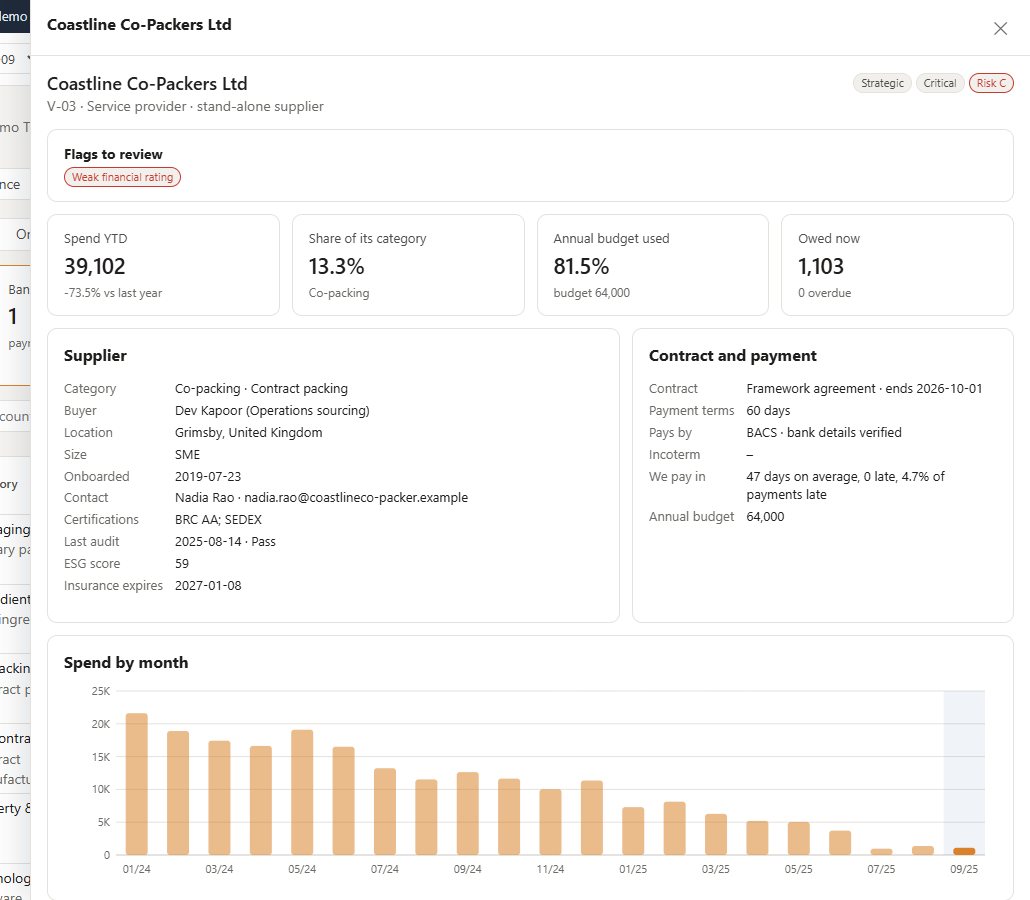The width and height of the screenshot is (1030, 900).
Task: Click the 01/24 bar in Spend by month
Action: (x=137, y=784)
